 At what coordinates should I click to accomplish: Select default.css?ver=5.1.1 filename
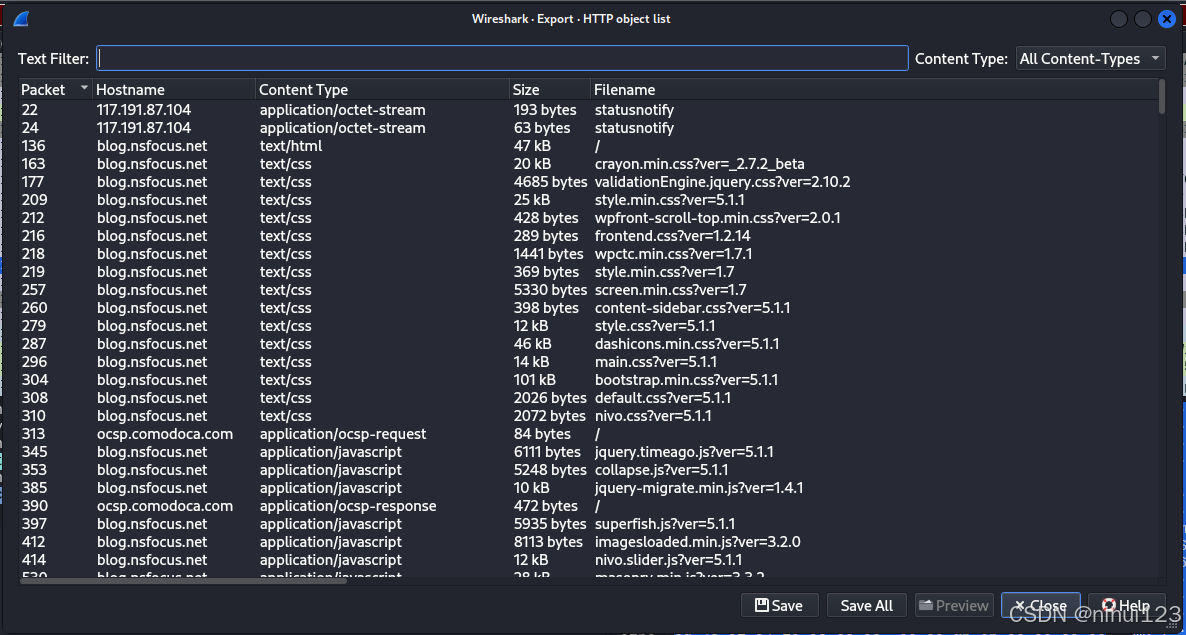tap(663, 398)
